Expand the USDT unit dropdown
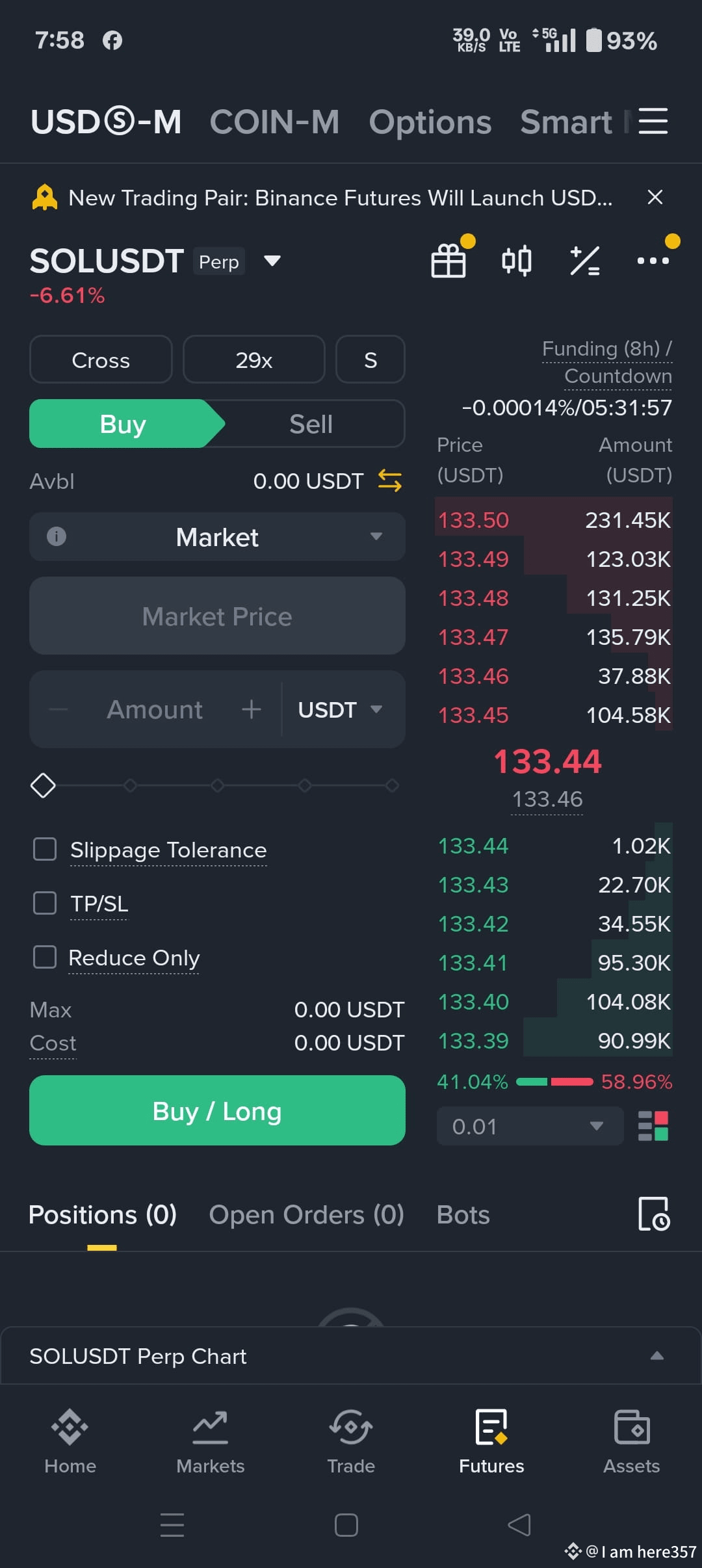This screenshot has width=702, height=1568. (340, 709)
